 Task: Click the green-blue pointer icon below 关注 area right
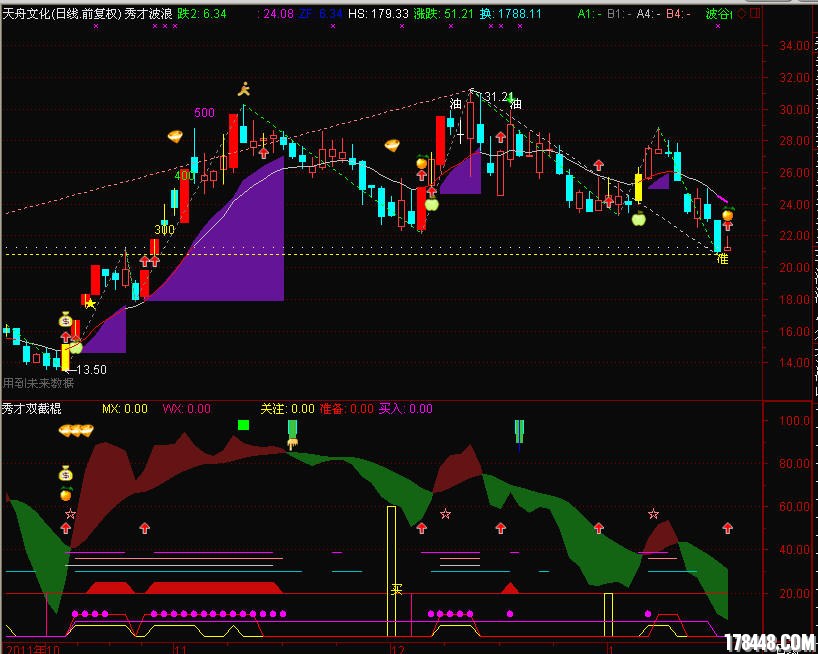(x=519, y=435)
